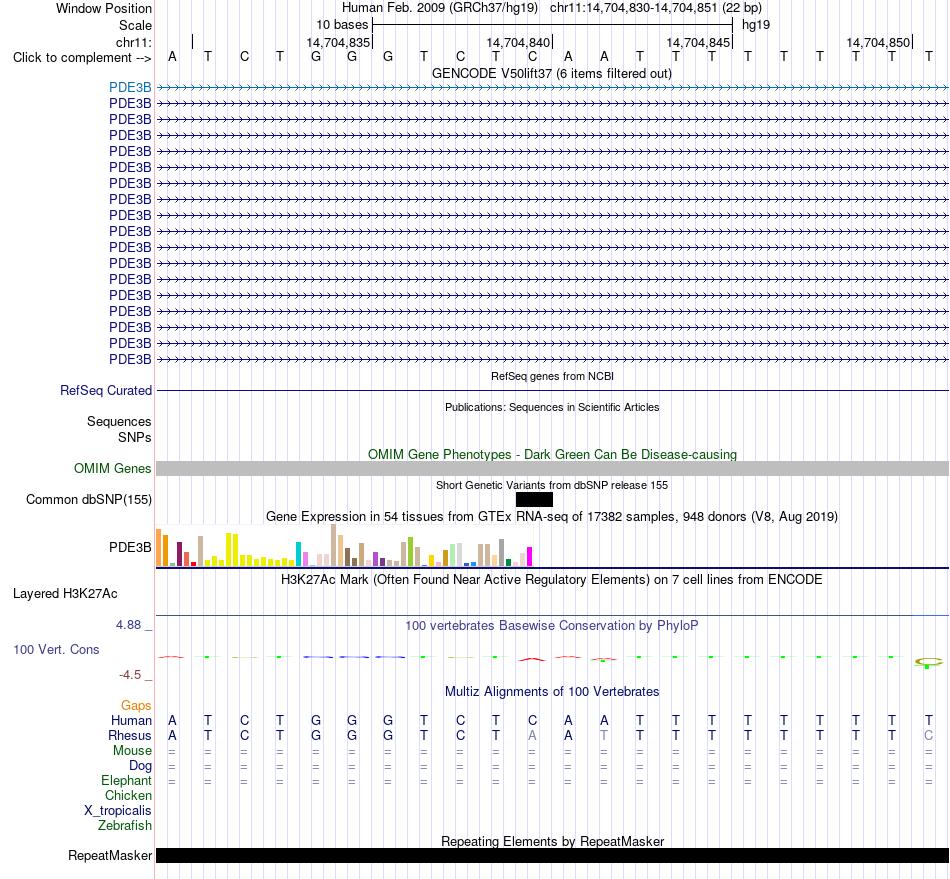950x879 pixels.
Task: Click 'Repeating Elements by RepeatMasker' title
Action: coord(552,841)
